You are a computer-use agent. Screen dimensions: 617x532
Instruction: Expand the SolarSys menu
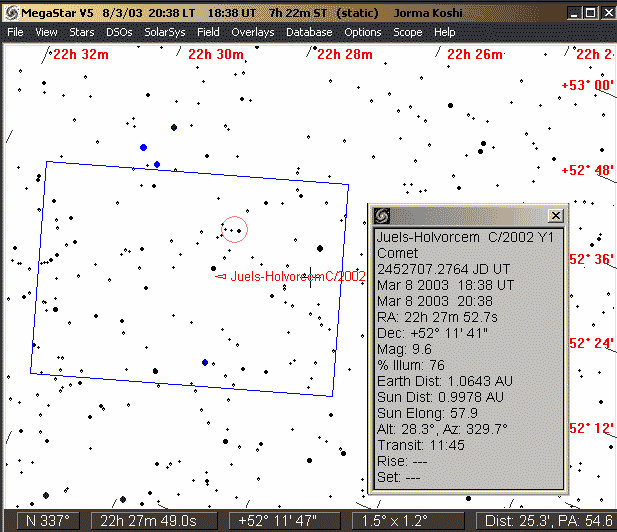coord(164,32)
